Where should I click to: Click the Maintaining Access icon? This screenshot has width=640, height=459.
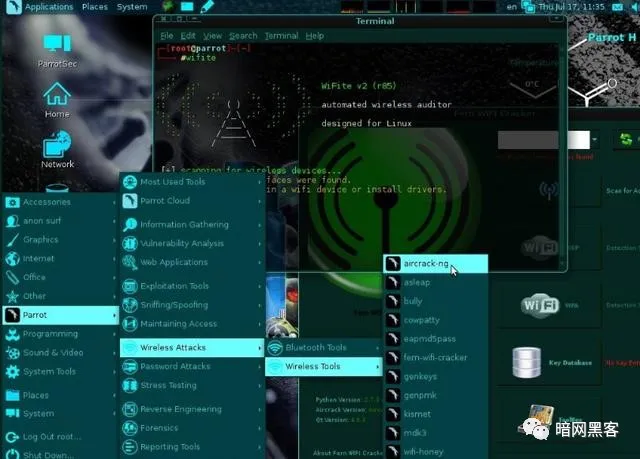[x=130, y=324]
